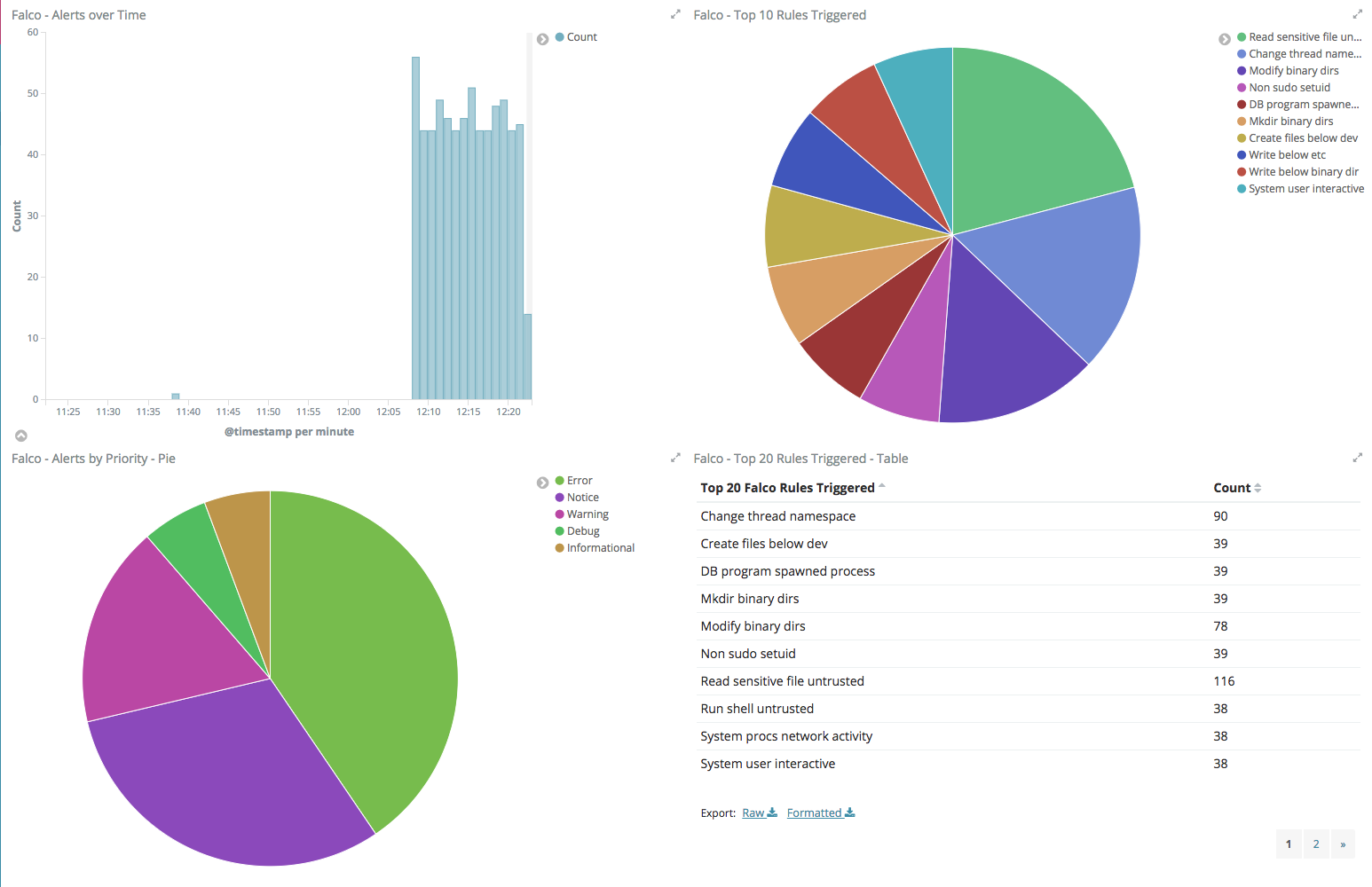Click the Create files below dev legend color dot

click(1242, 138)
